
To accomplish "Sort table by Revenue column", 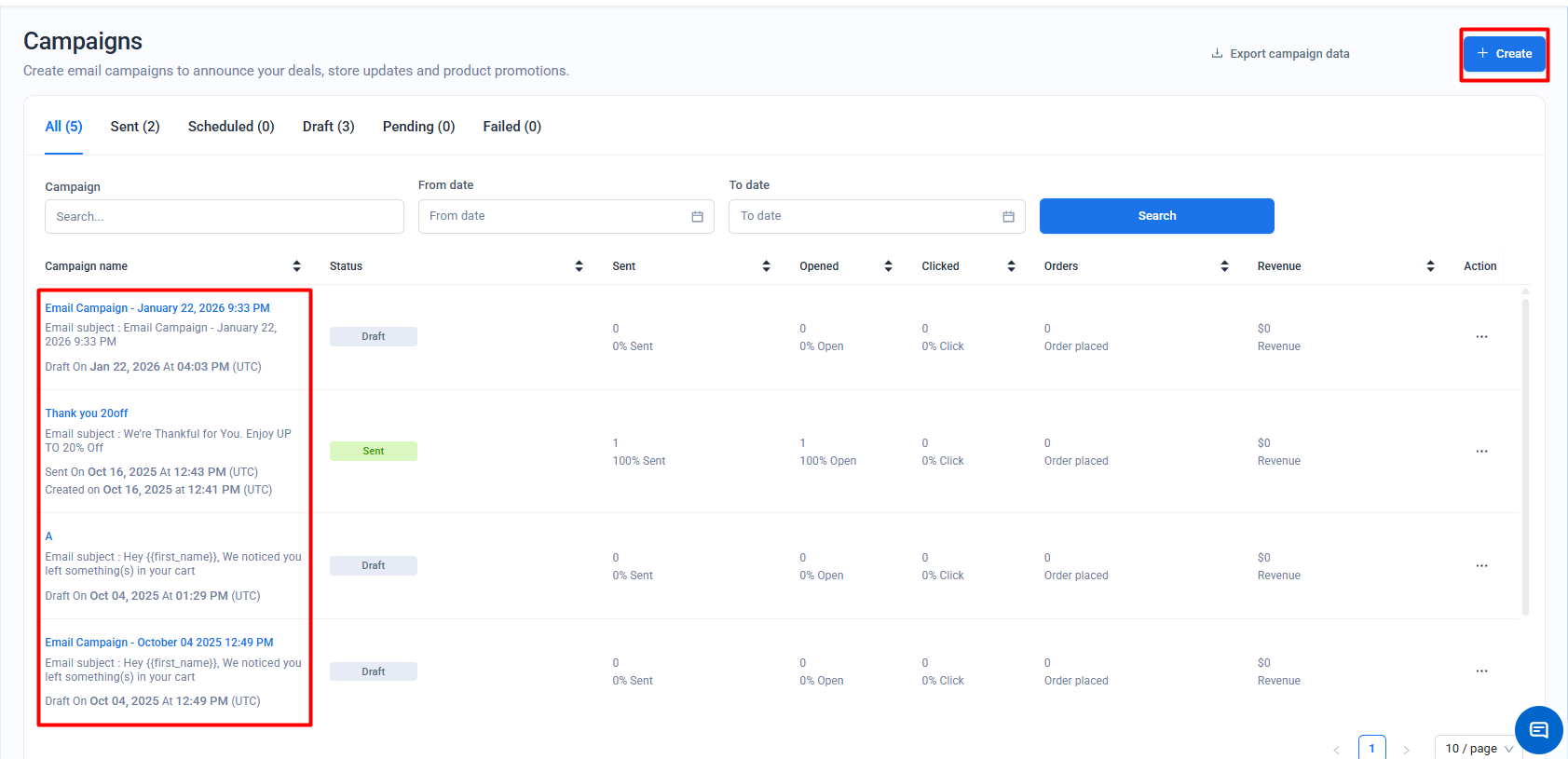I will click(x=1430, y=266).
